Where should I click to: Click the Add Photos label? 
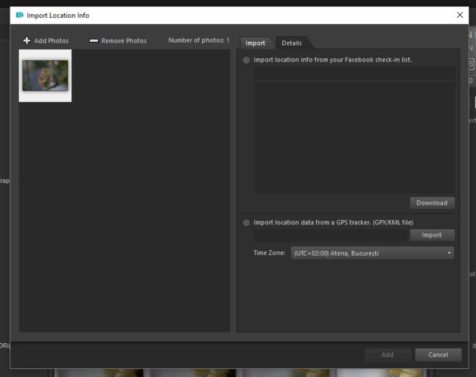(51, 41)
